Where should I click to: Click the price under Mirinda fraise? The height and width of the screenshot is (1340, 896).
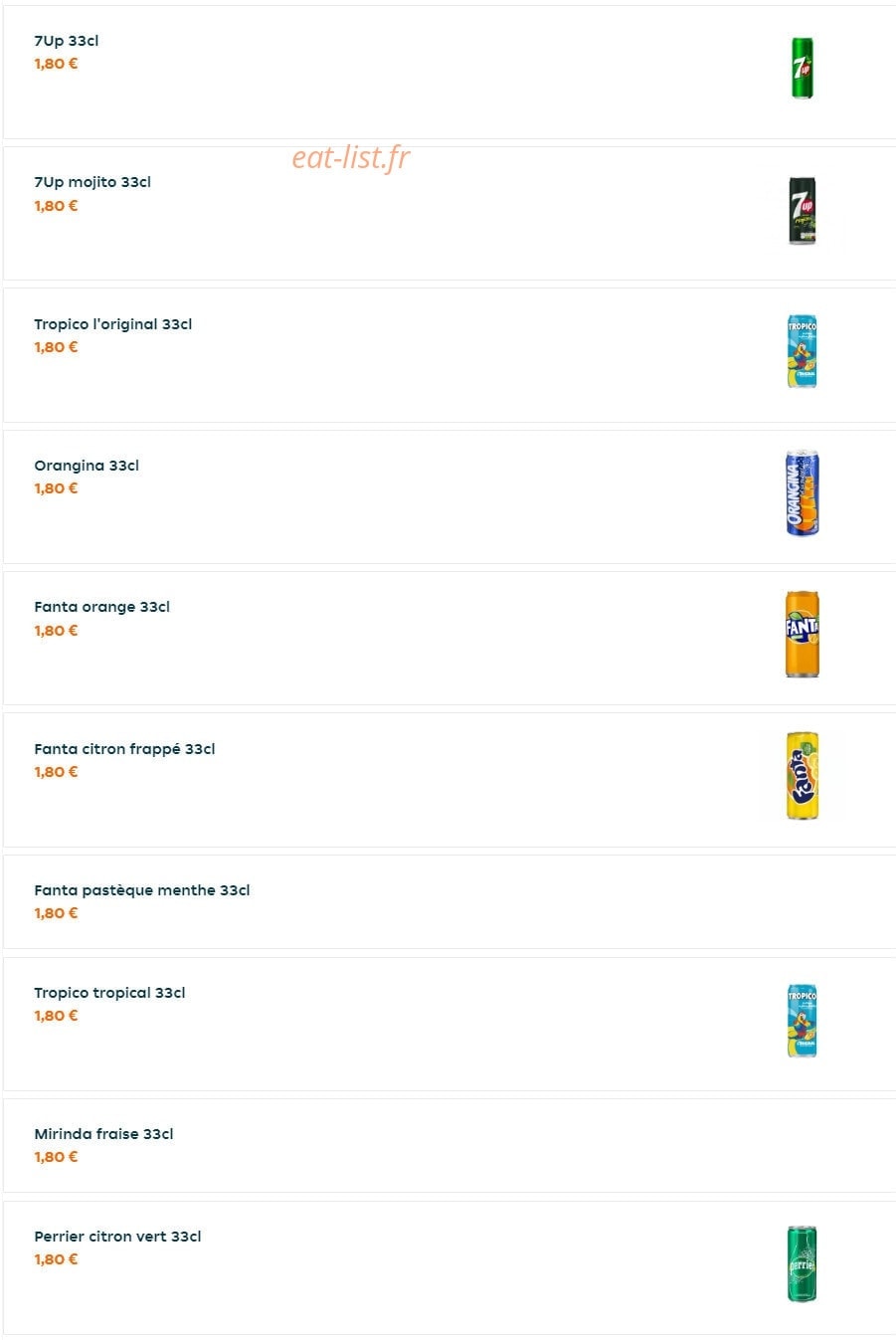tap(56, 1157)
